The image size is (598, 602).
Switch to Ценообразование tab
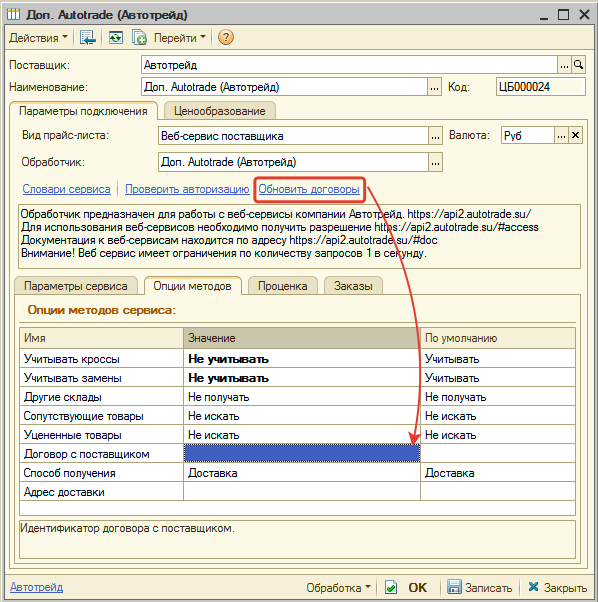[x=220, y=111]
